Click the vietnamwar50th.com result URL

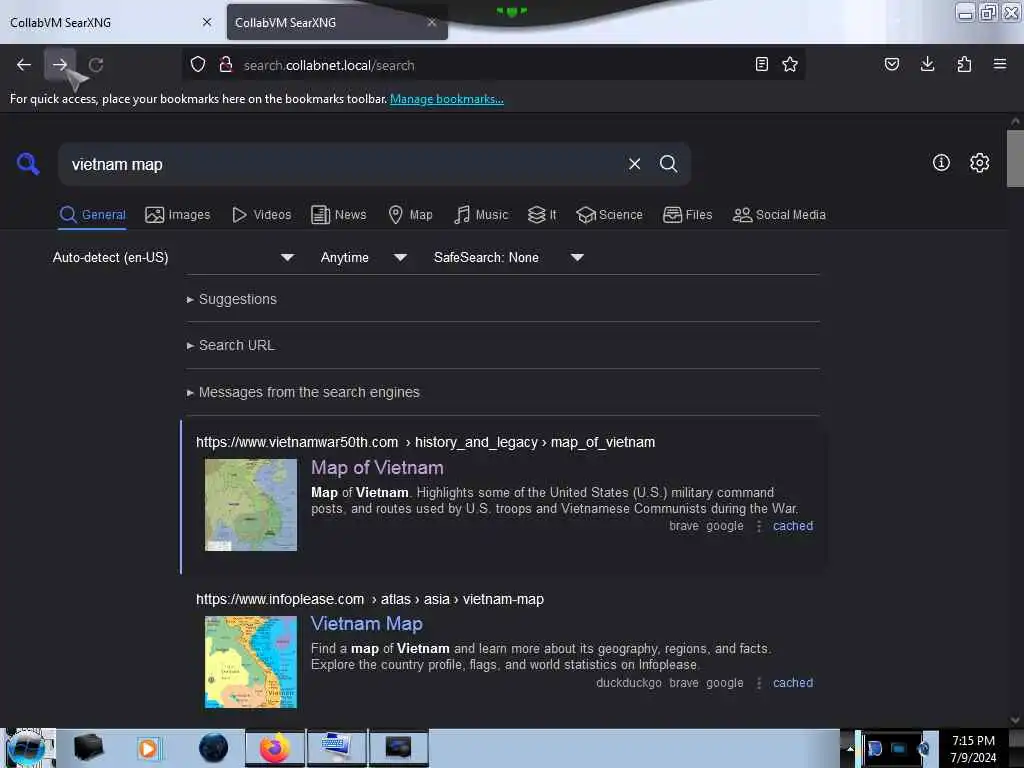pos(425,442)
